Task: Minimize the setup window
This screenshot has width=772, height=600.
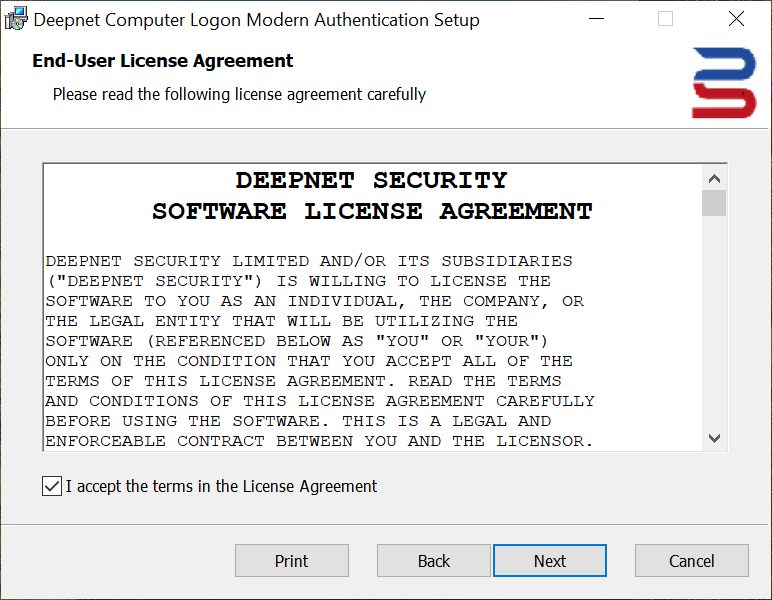Action: pos(596,19)
